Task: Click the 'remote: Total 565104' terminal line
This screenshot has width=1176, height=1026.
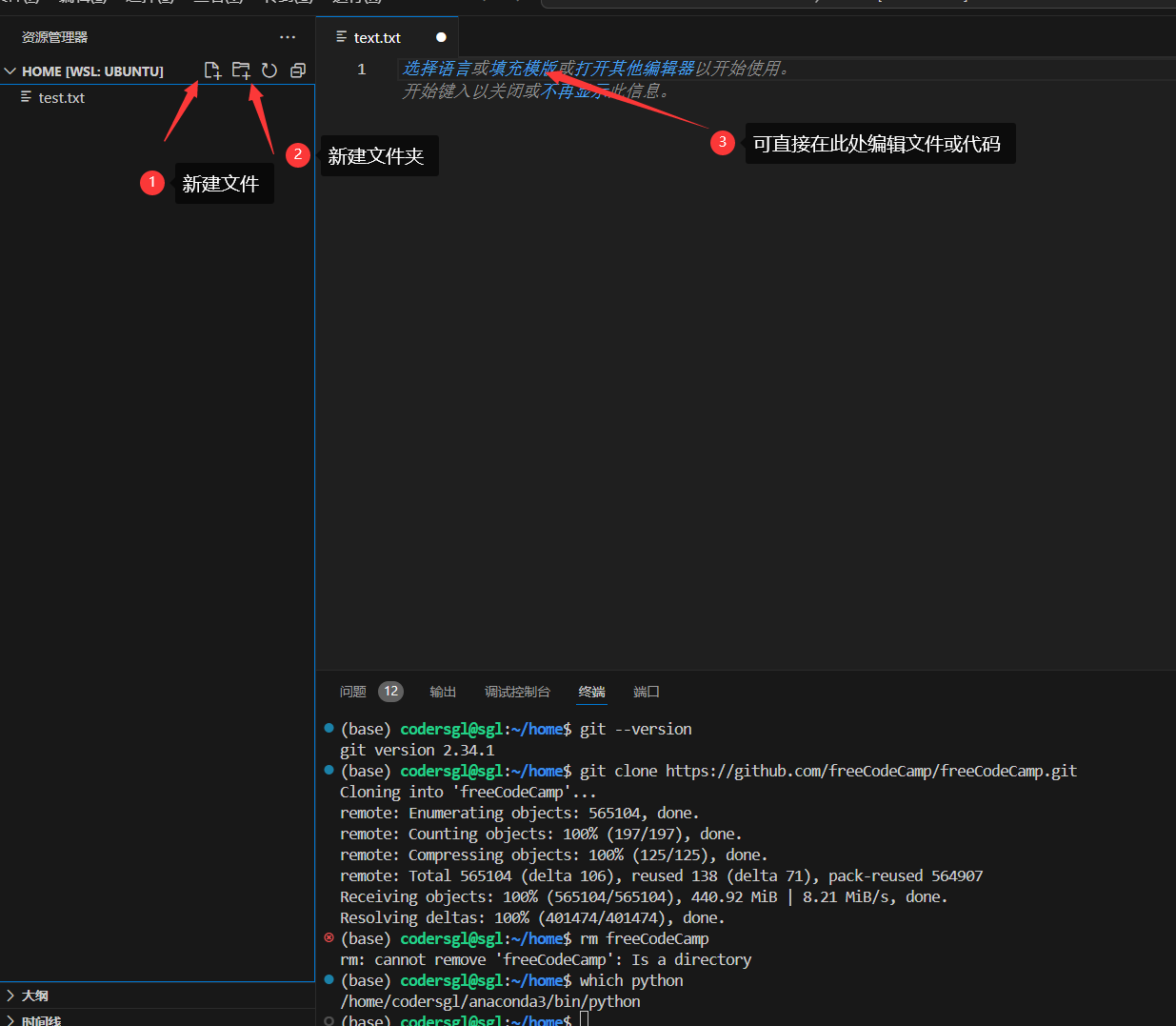Action: click(661, 875)
